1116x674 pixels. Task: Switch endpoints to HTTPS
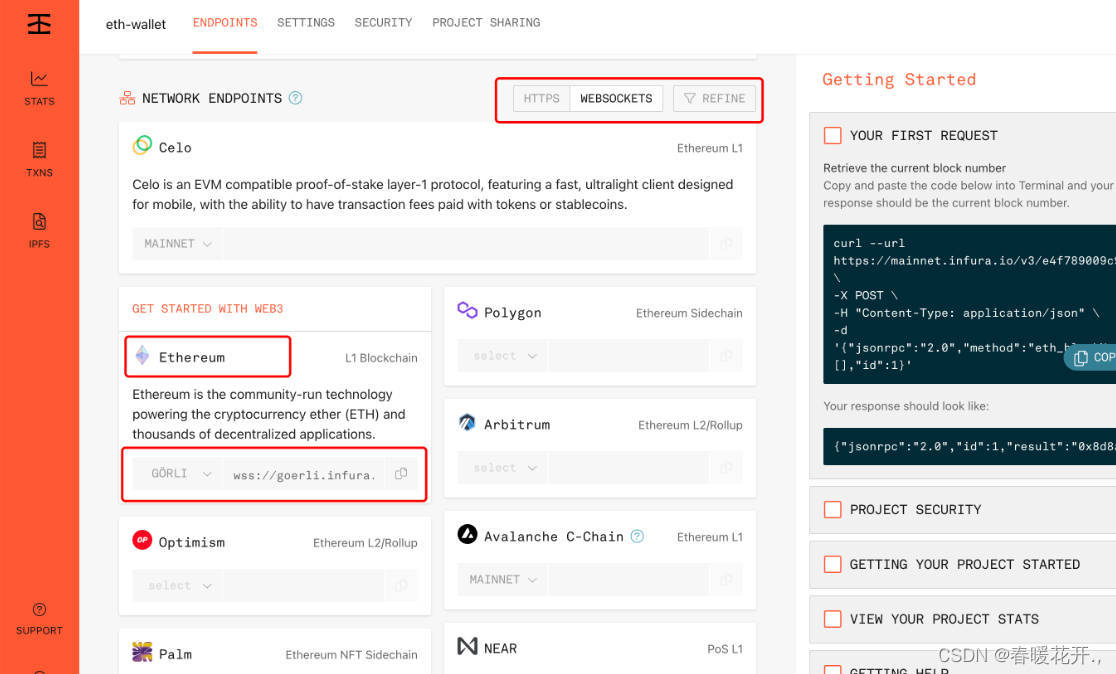[x=542, y=98]
